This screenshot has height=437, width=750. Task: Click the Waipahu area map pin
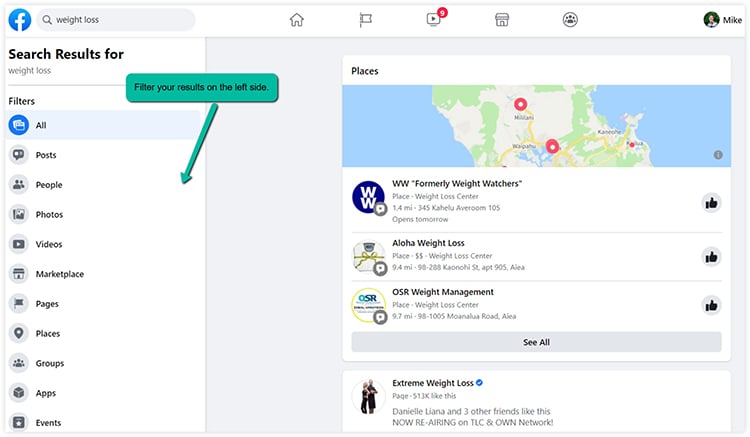click(552, 146)
